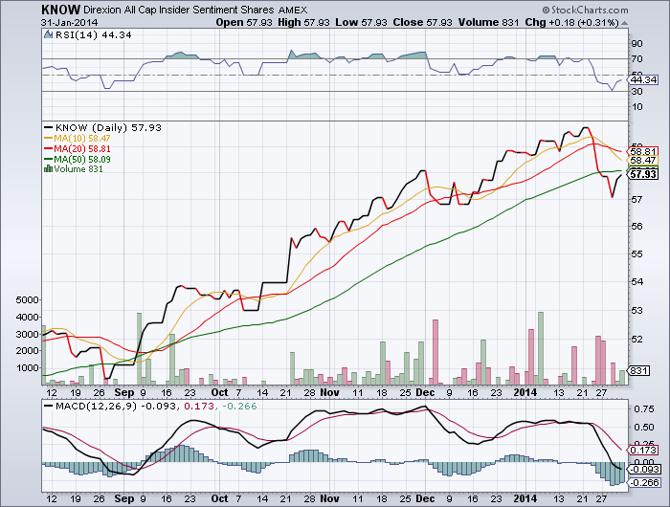
Task: Click the 0.173 value in the MACD legend
Action: coord(199,406)
